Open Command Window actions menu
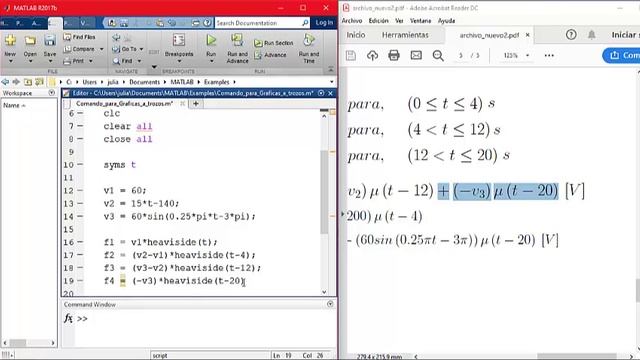The height and width of the screenshot is (360, 640). (x=330, y=304)
